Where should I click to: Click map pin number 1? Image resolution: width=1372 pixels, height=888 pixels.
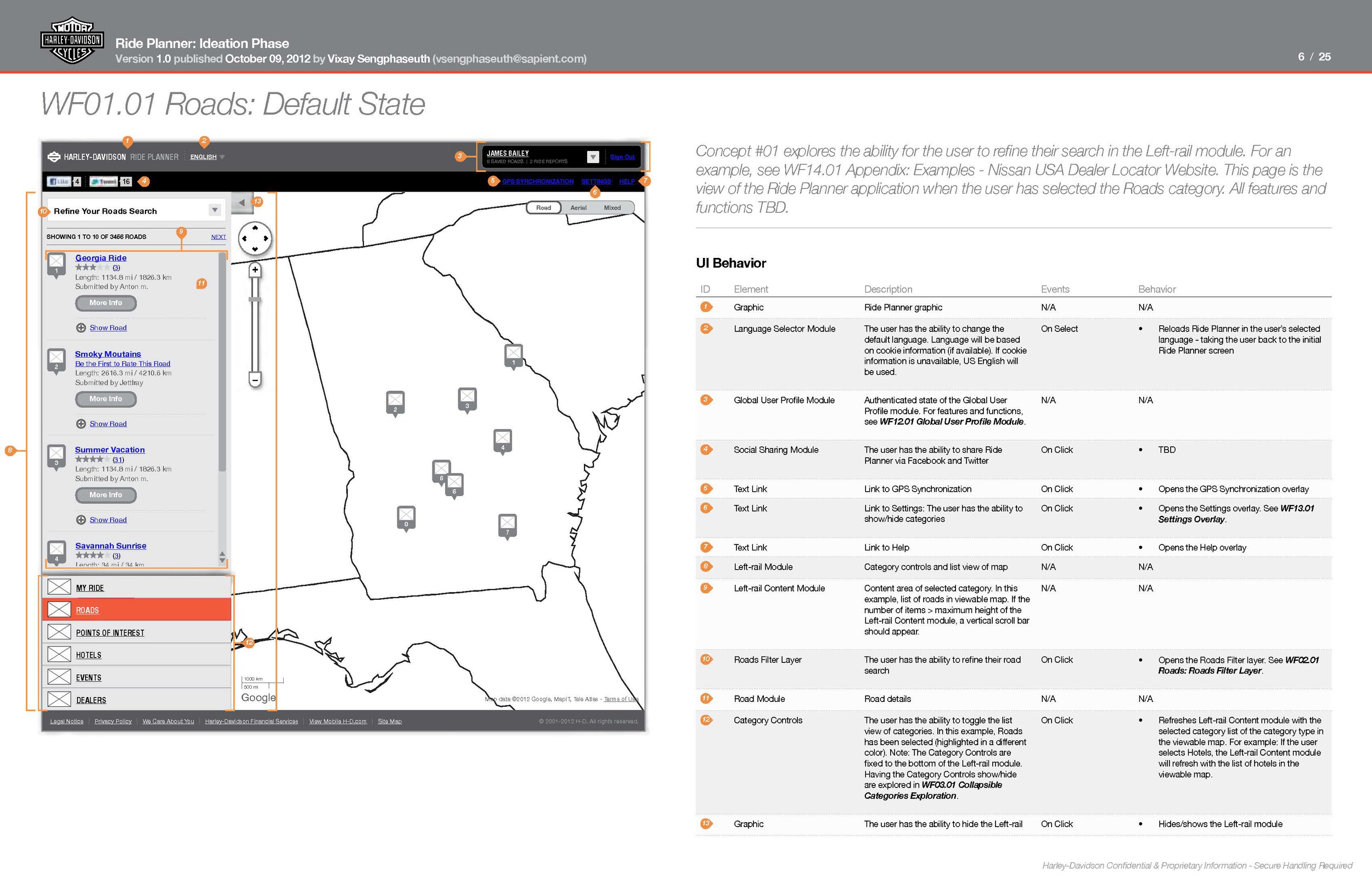point(514,356)
